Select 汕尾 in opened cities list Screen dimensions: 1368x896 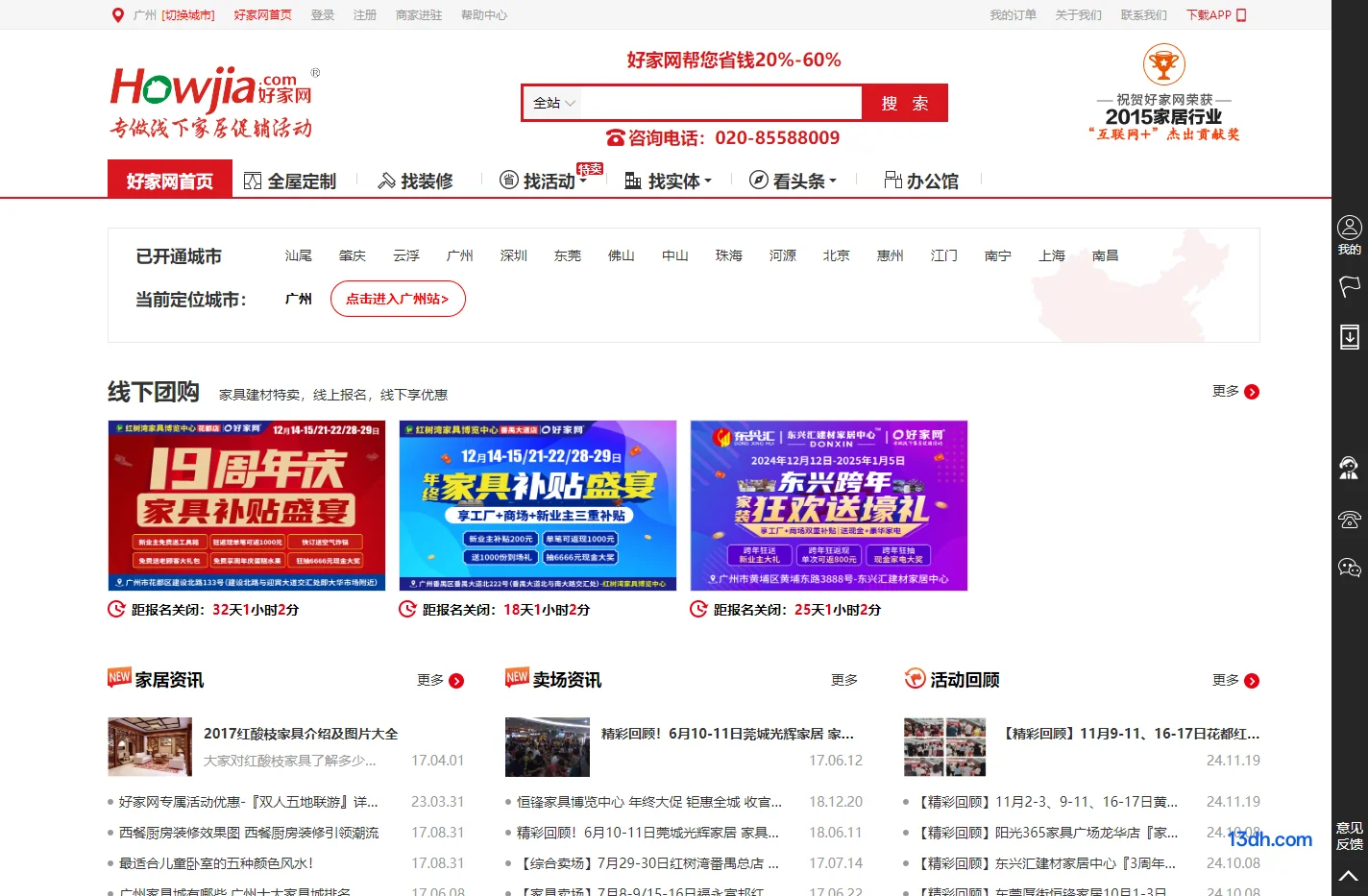coord(299,255)
